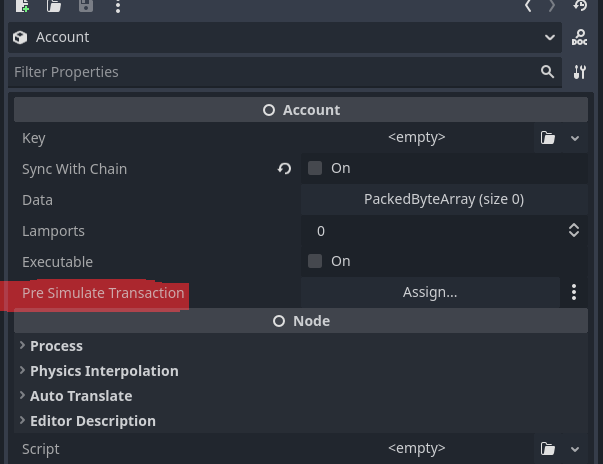Load an existing resource from disk icon
603x464 pixels.
(x=54, y=6)
